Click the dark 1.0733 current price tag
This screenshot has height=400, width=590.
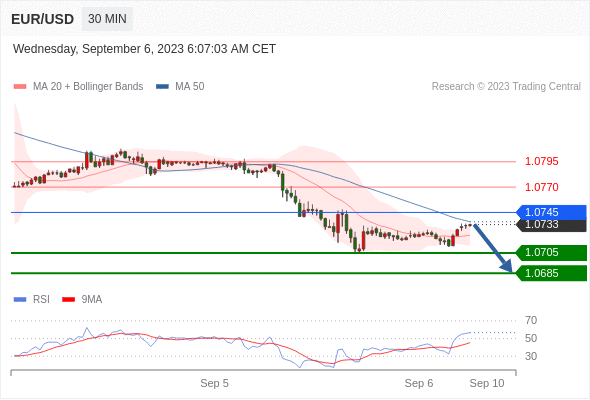551,225
